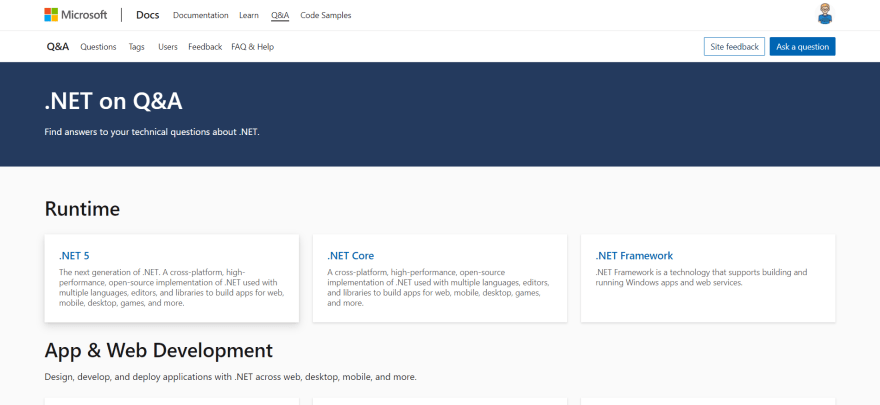Click the Runtime section heading
The height and width of the screenshot is (405, 880).
82,209
